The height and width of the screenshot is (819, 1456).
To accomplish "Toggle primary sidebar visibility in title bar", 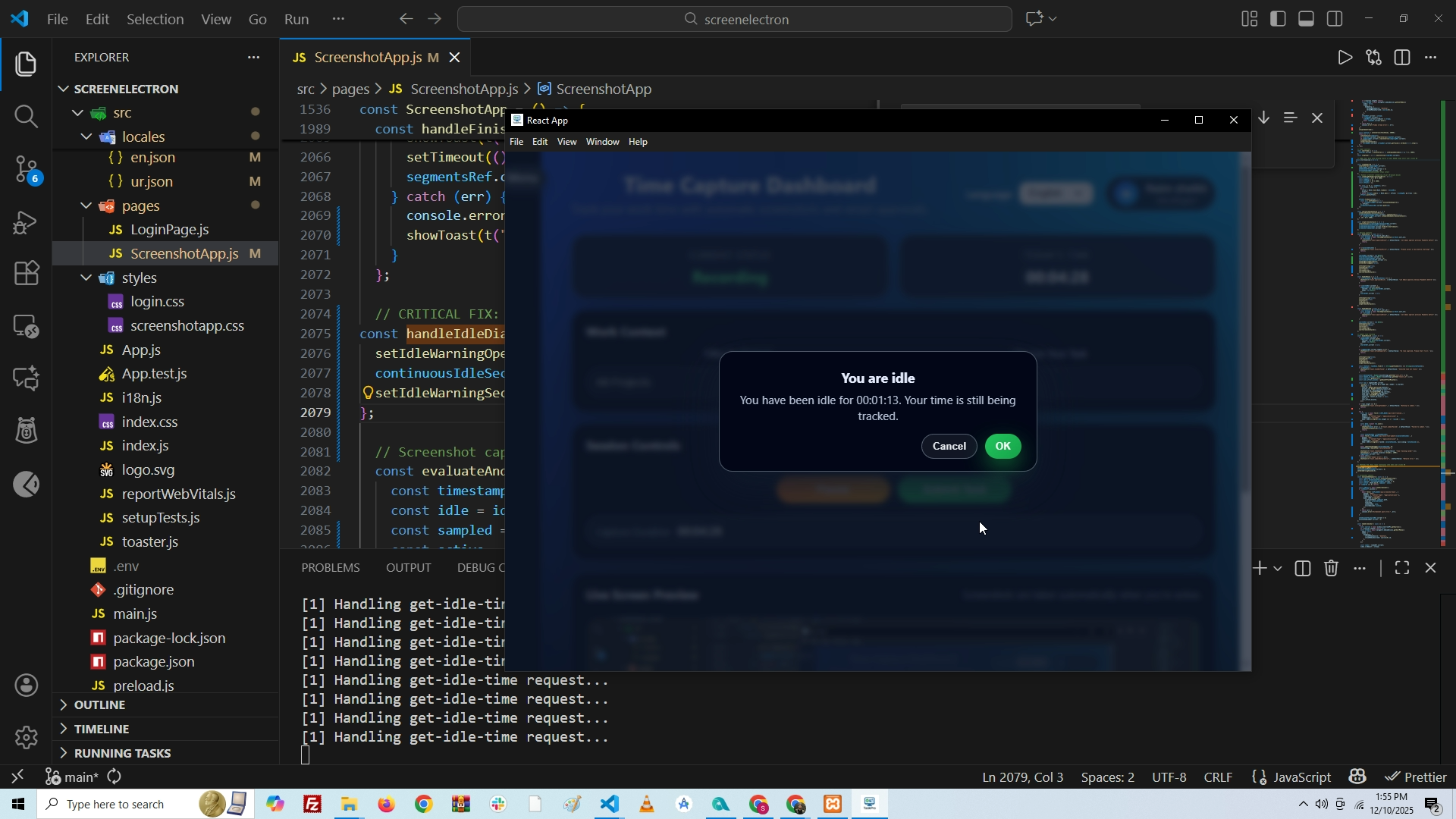I will coord(1279,19).
